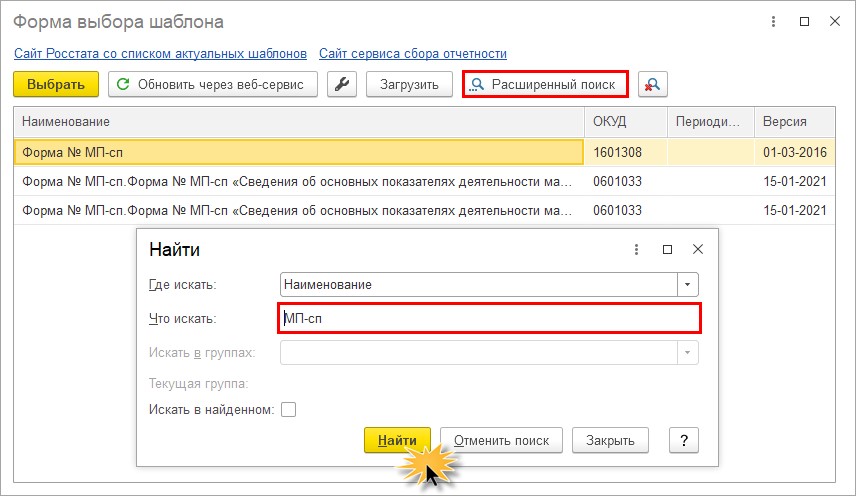Click the Где искать field showing Наименование

[x=479, y=284]
